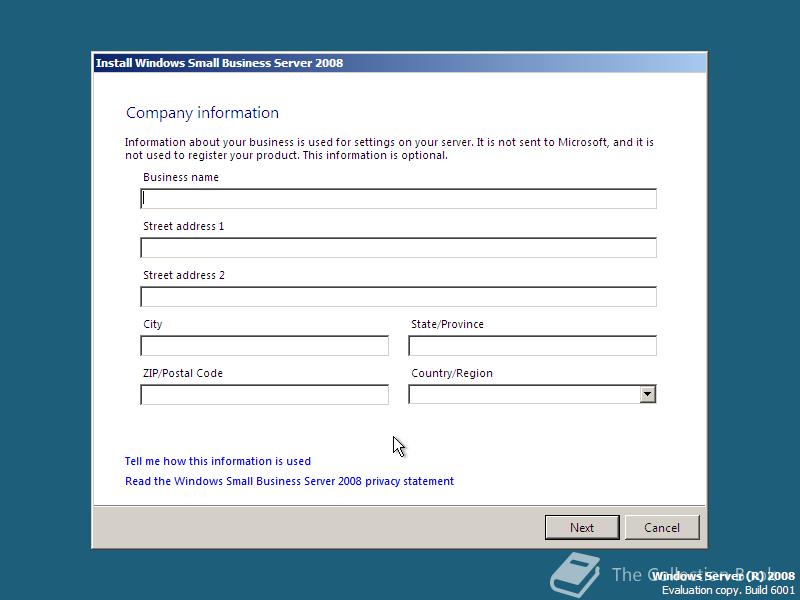Click the 'Business name' label
This screenshot has height=600, width=800.
click(181, 177)
